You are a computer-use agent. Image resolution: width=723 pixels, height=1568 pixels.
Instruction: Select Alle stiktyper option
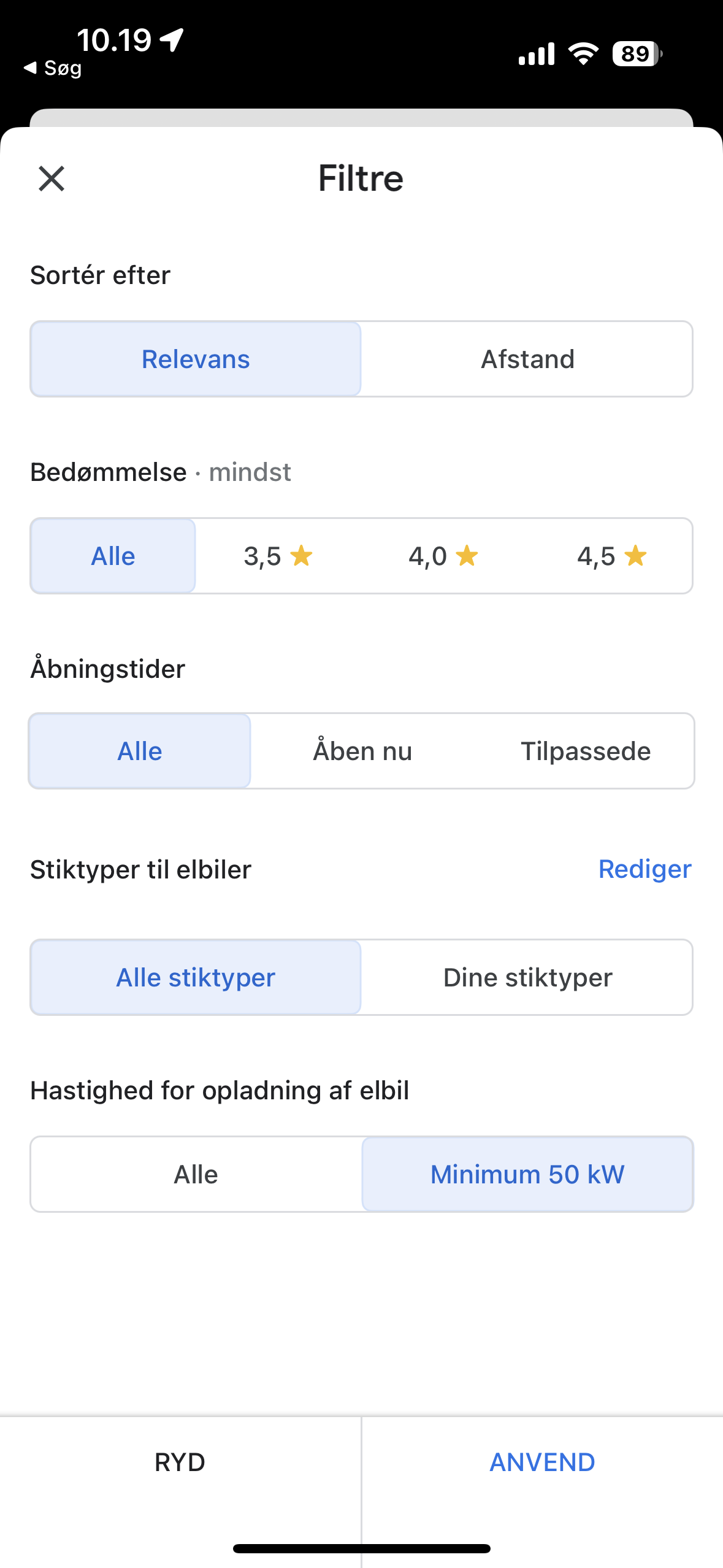(x=196, y=977)
